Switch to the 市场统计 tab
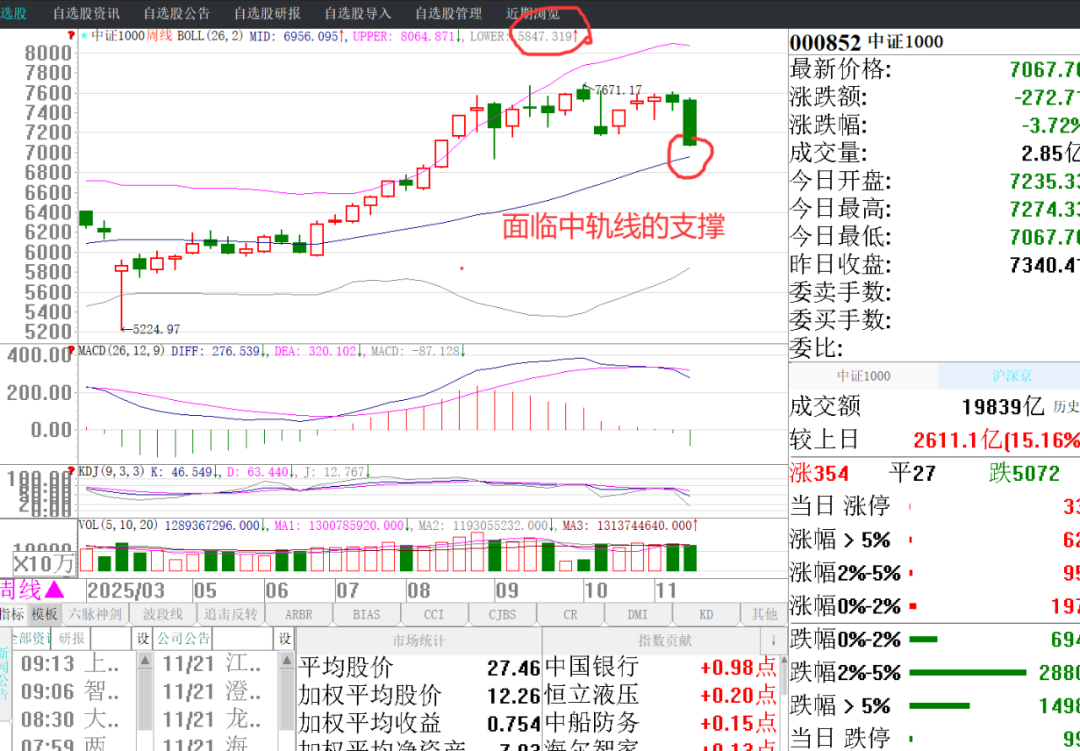This screenshot has height=751, width=1080. click(x=419, y=640)
